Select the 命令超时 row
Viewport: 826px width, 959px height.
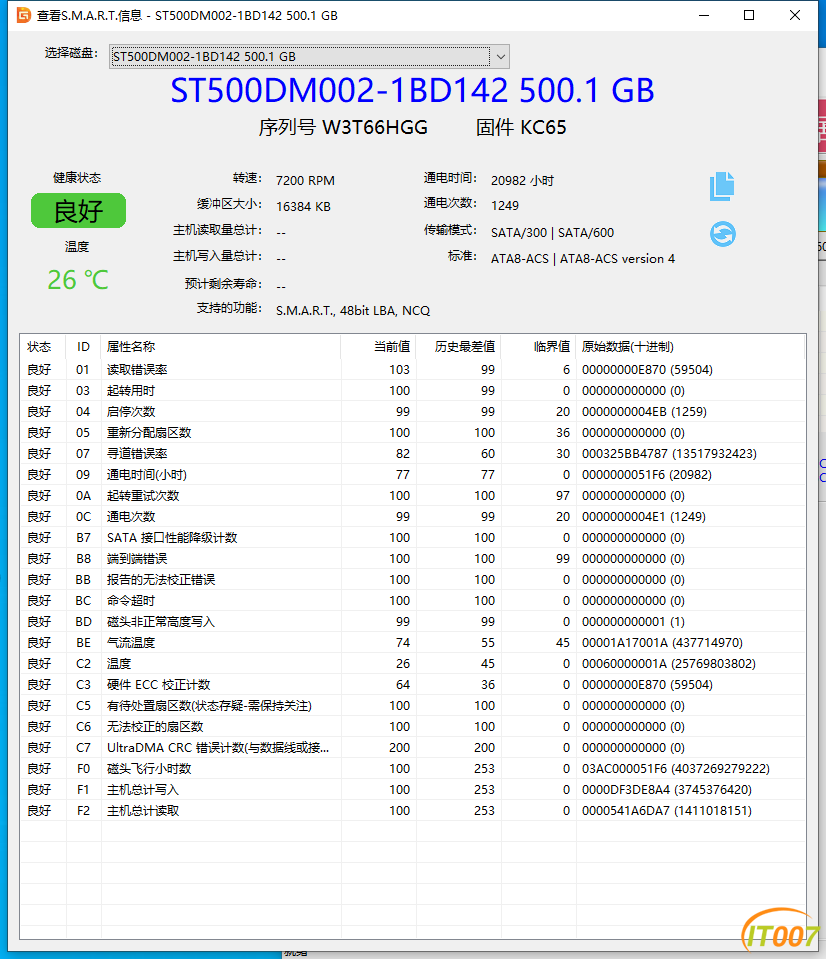[413, 601]
